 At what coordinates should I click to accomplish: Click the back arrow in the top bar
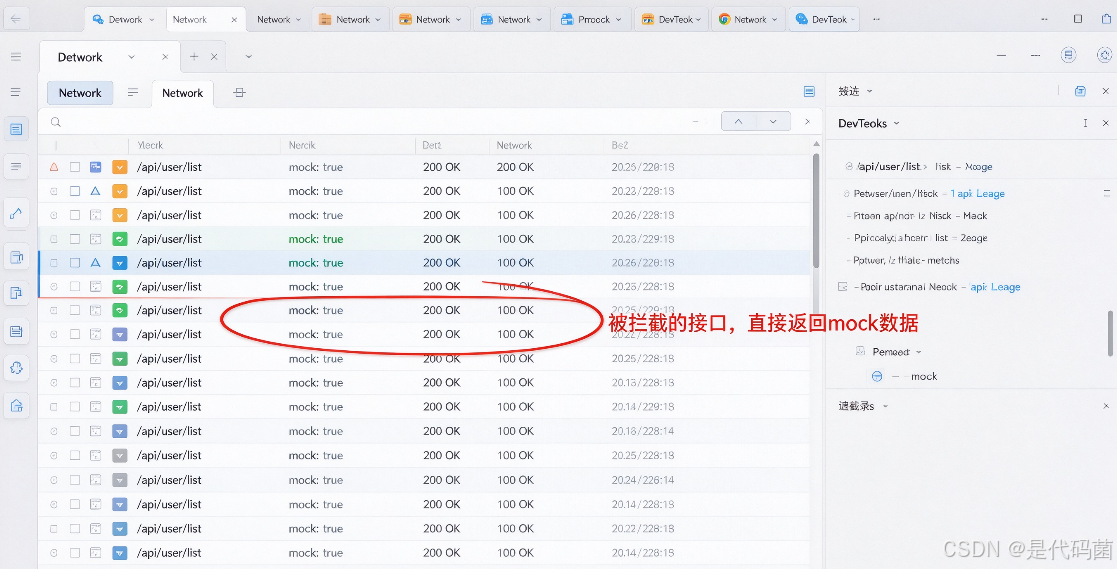(x=16, y=19)
